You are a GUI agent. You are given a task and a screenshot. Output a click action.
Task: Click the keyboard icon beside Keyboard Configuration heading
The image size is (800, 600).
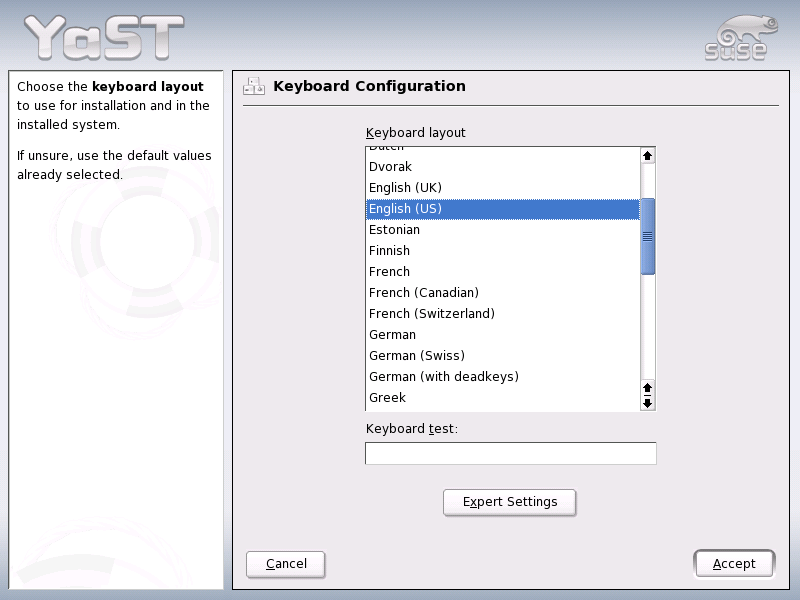[254, 86]
